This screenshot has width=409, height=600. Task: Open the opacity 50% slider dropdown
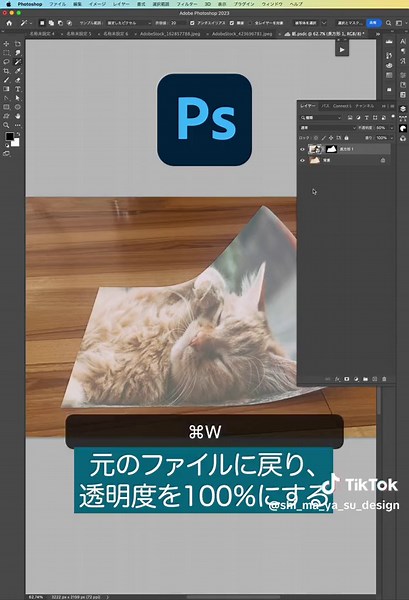[391, 128]
